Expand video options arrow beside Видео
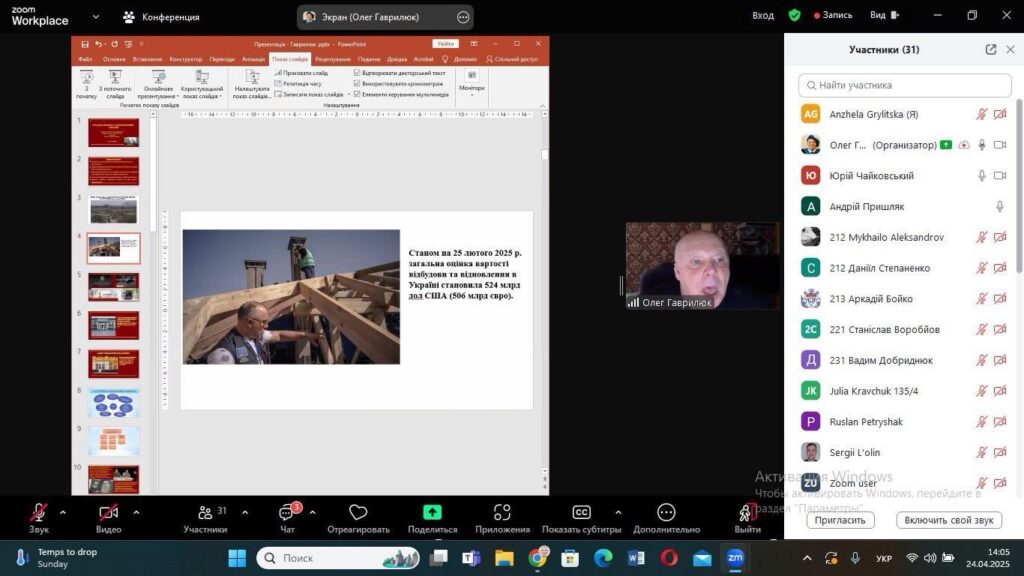Viewport: 1024px width, 576px height. 136,512
